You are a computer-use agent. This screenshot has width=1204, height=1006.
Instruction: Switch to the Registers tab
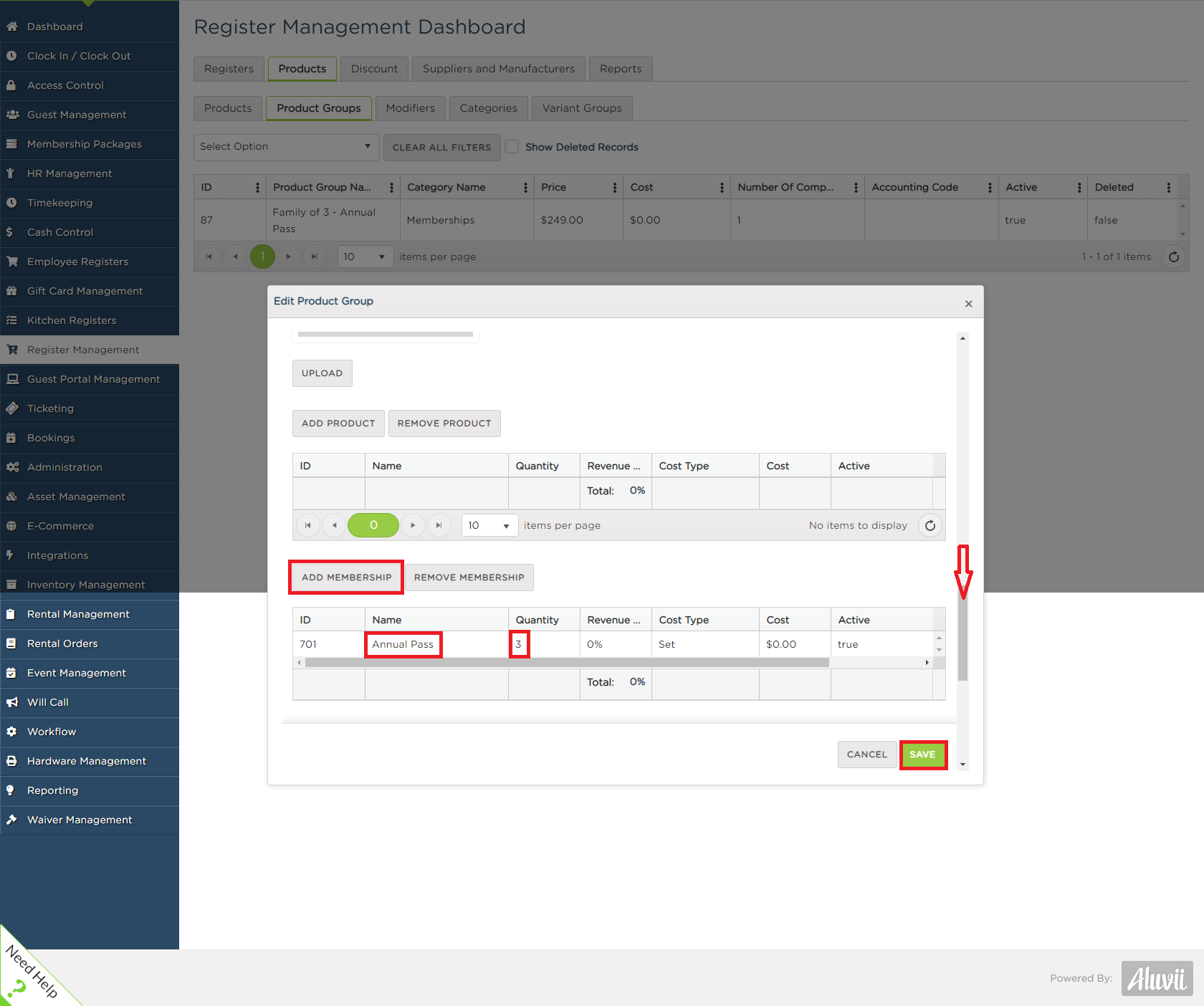tap(229, 69)
